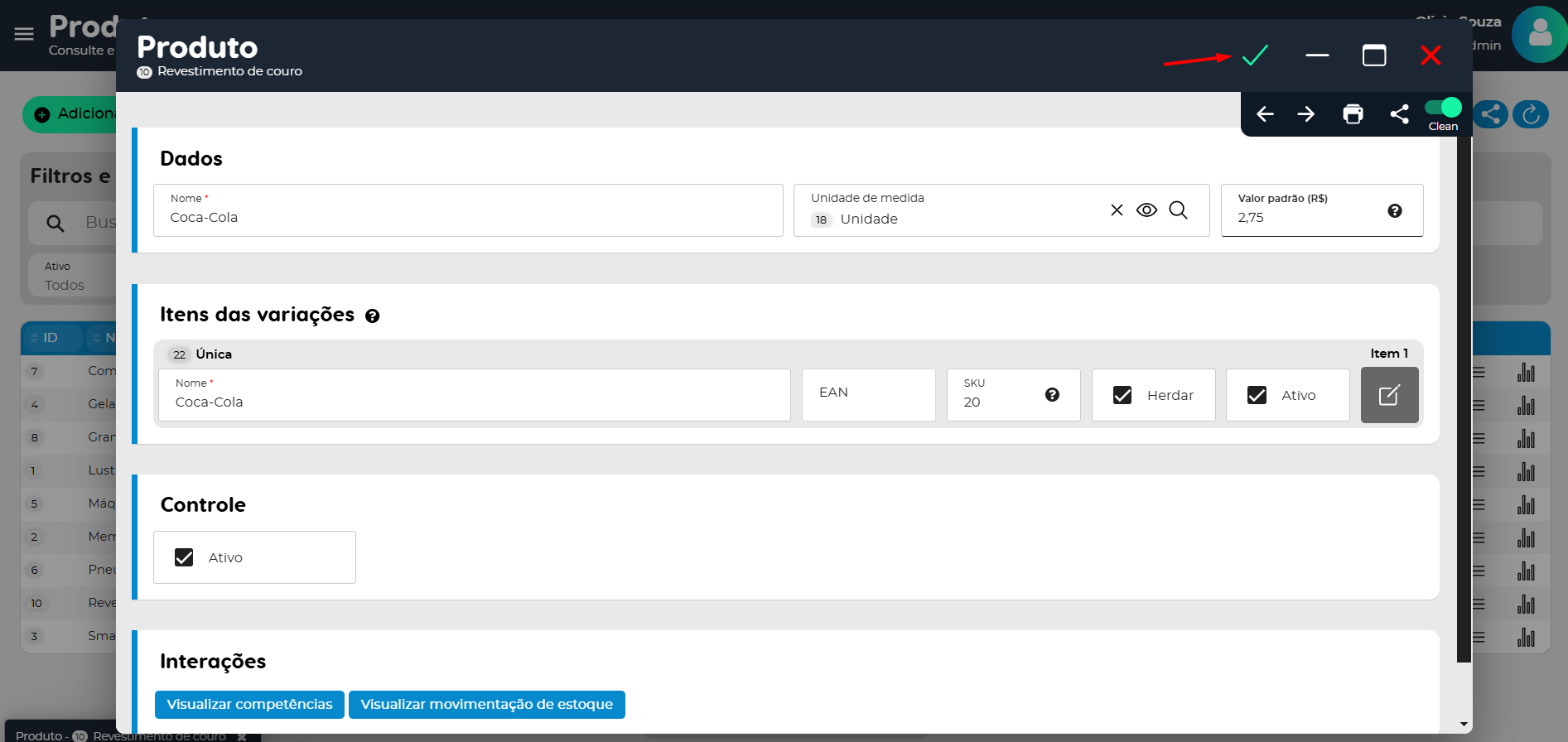
Task: Click the product Nome field in Dados
Action: coord(468,218)
